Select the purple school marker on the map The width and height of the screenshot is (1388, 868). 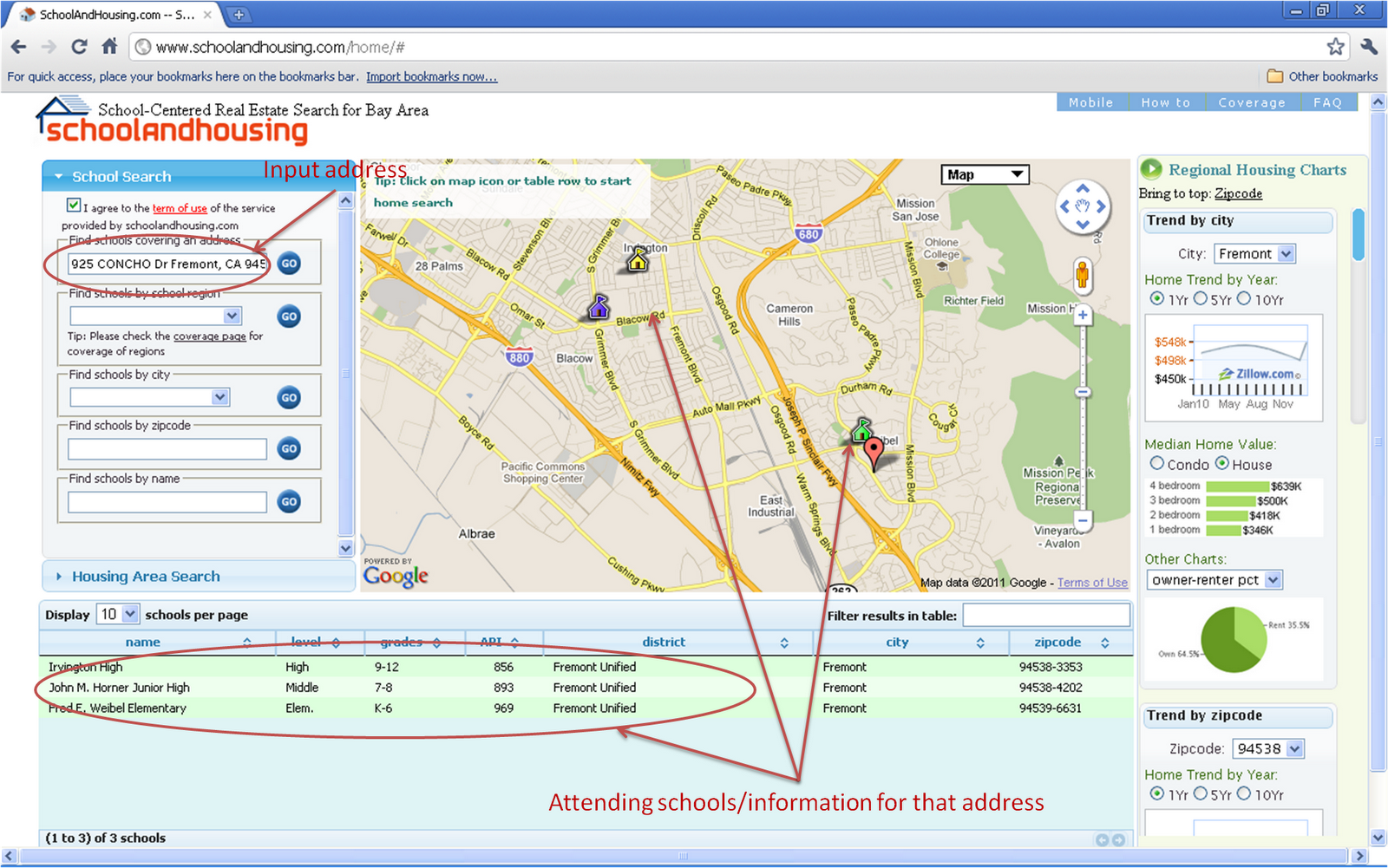click(x=599, y=306)
